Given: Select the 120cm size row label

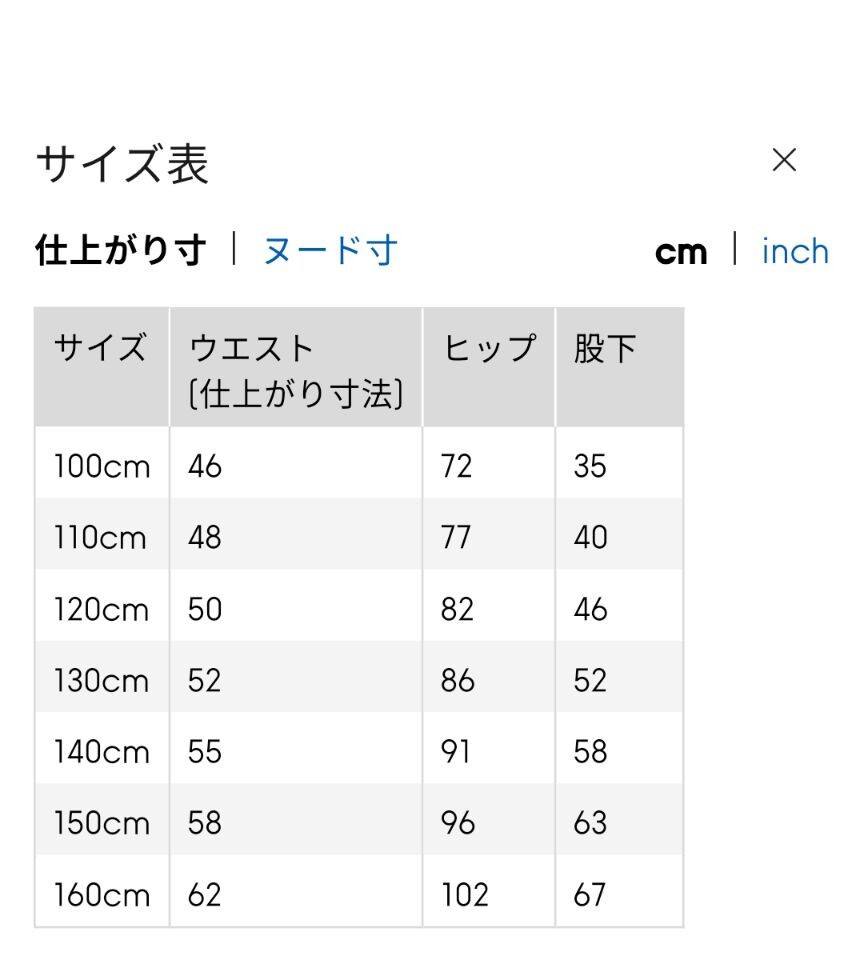Looking at the screenshot, I should click(x=101, y=609).
